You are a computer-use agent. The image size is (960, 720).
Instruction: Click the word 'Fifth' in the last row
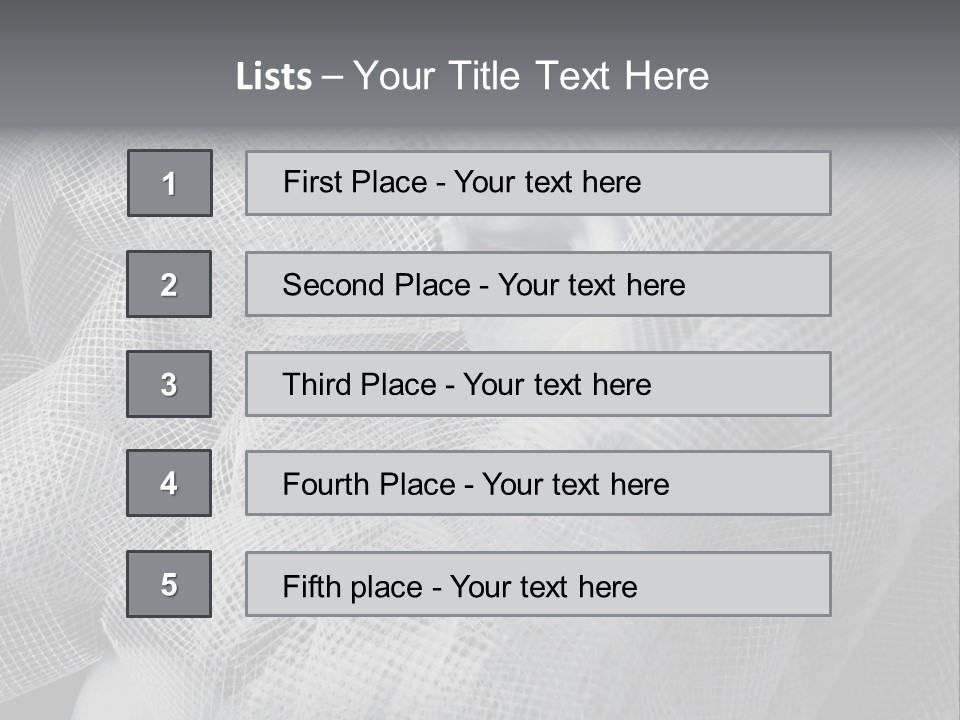[x=312, y=586]
